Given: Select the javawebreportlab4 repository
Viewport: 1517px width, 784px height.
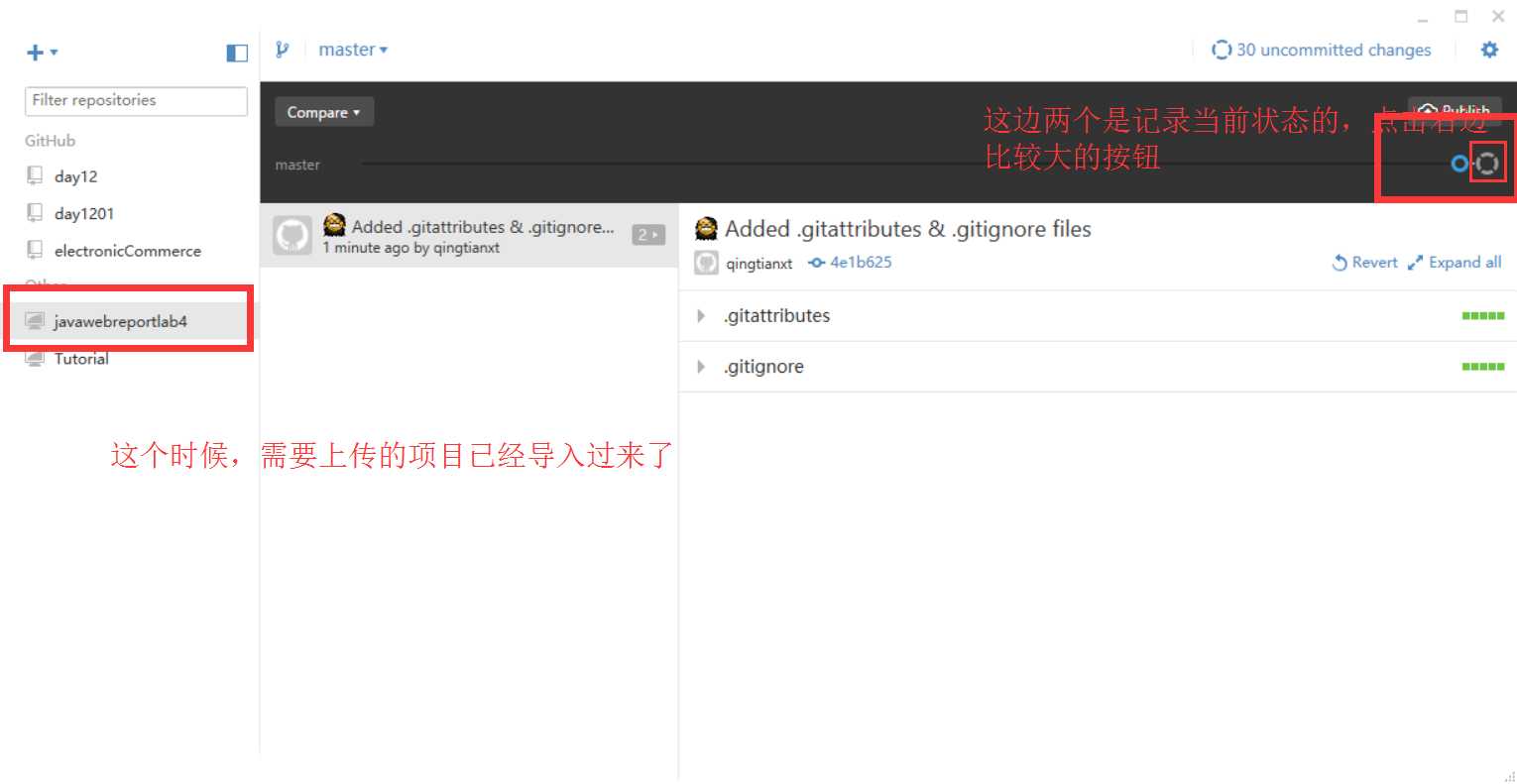Looking at the screenshot, I should pos(129,321).
